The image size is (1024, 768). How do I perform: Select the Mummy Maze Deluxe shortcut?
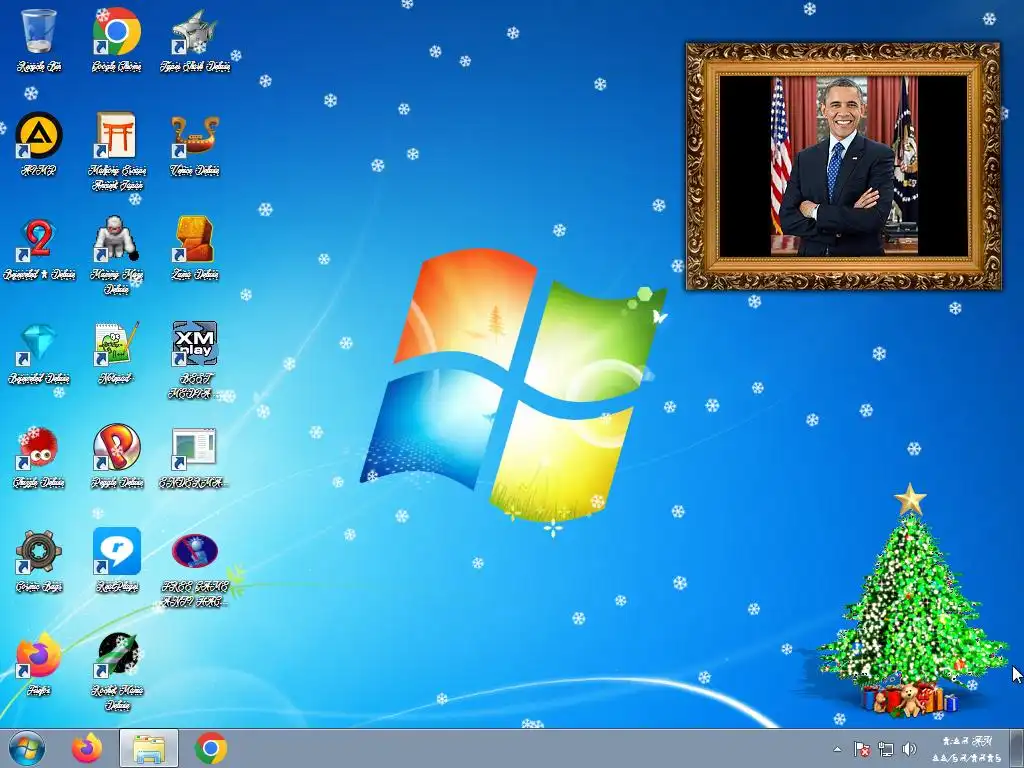[117, 255]
